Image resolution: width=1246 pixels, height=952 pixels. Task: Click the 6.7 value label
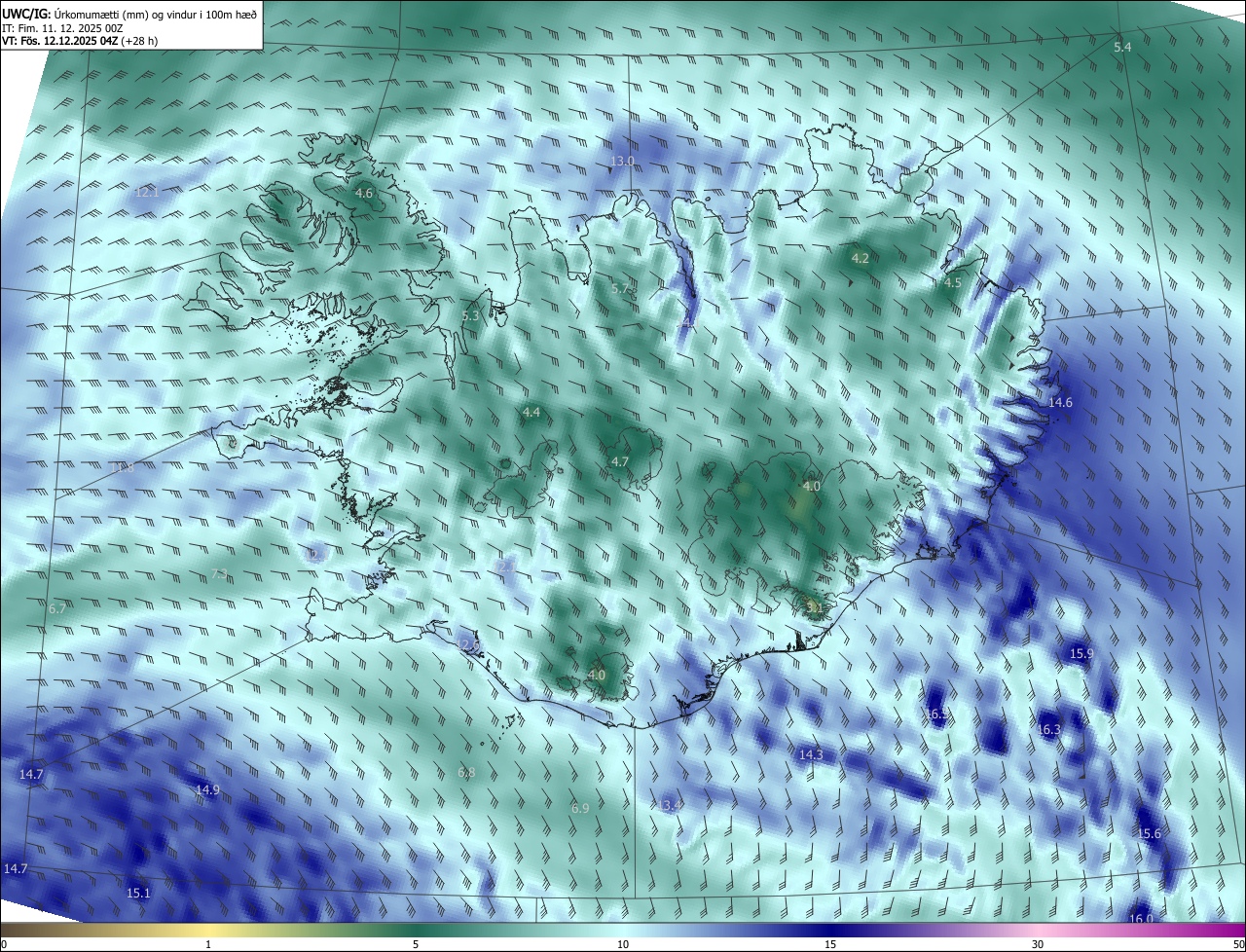click(57, 608)
